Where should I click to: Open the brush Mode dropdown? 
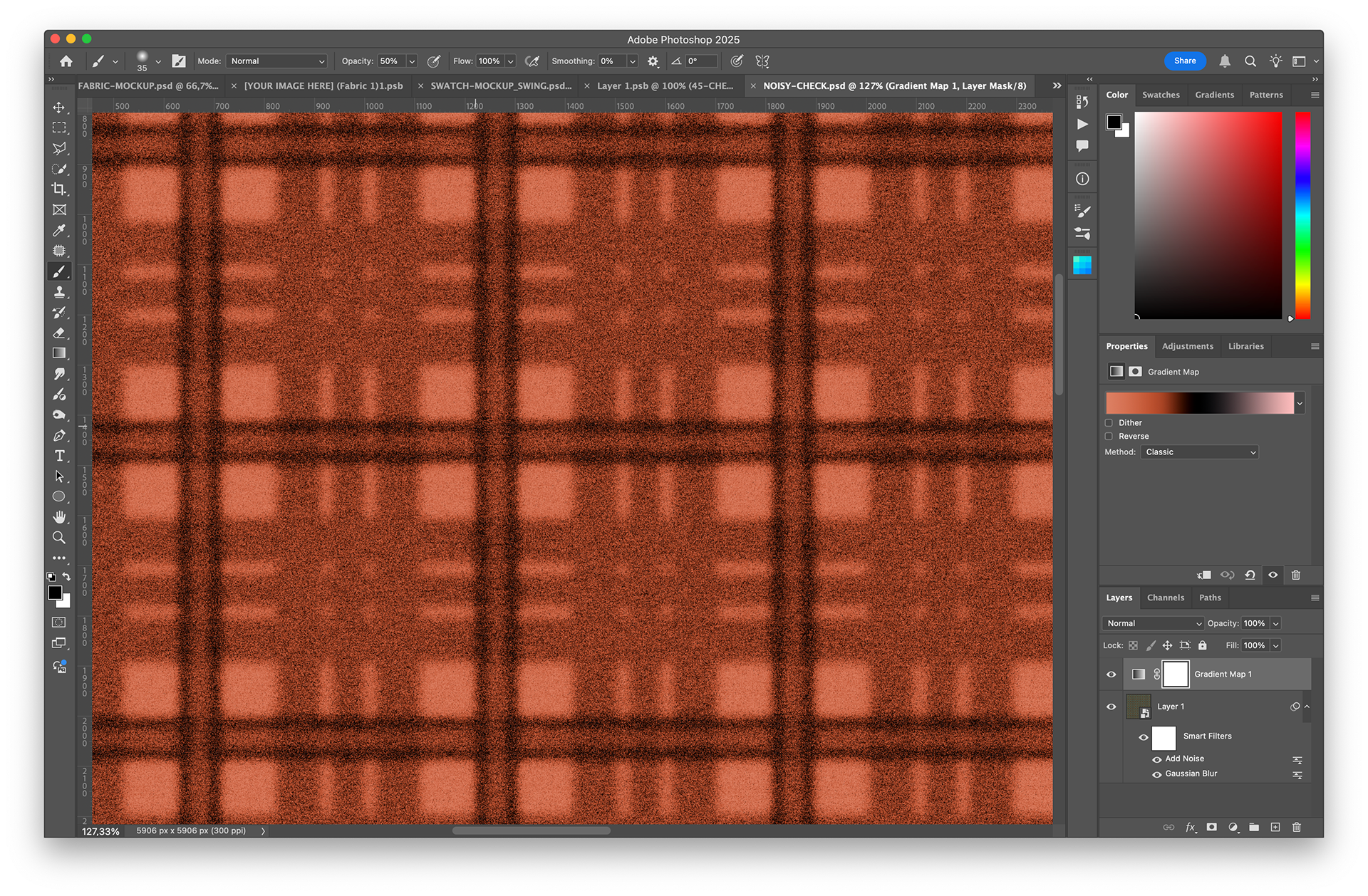(277, 61)
